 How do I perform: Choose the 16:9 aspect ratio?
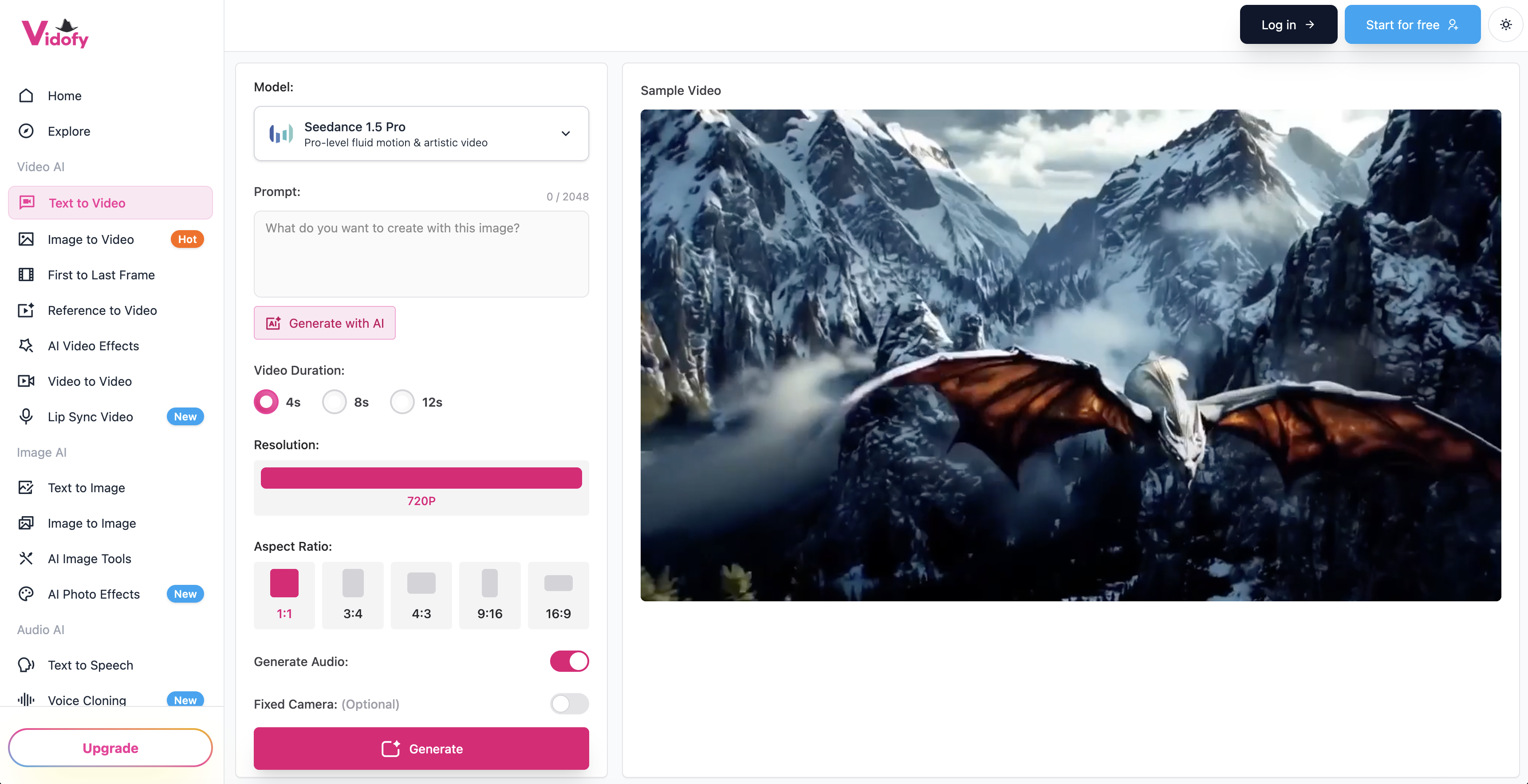558,595
